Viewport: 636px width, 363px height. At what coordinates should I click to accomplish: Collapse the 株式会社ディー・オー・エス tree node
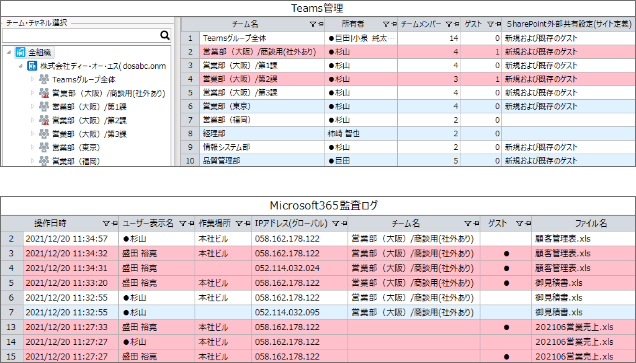click(21, 66)
